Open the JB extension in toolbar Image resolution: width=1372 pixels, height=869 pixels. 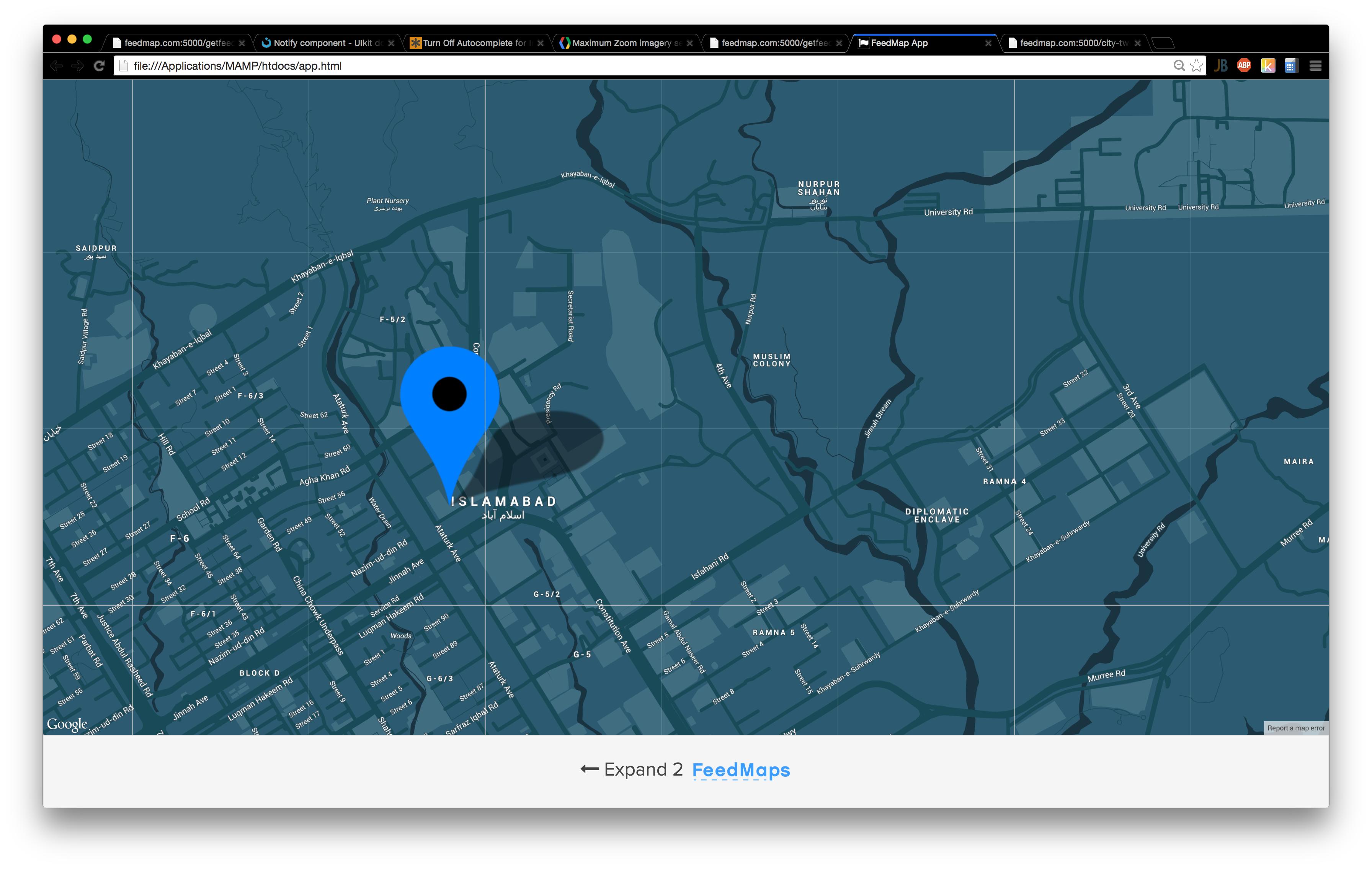click(x=1220, y=66)
